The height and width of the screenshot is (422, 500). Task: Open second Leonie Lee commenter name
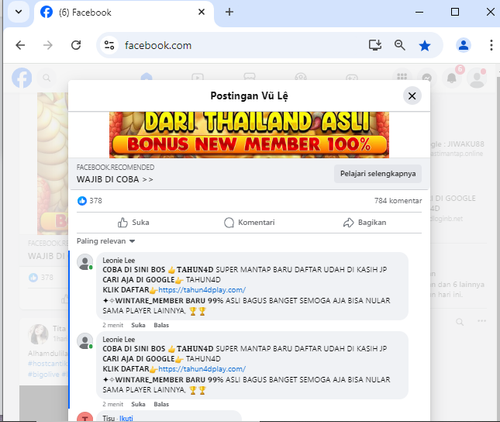coord(119,339)
